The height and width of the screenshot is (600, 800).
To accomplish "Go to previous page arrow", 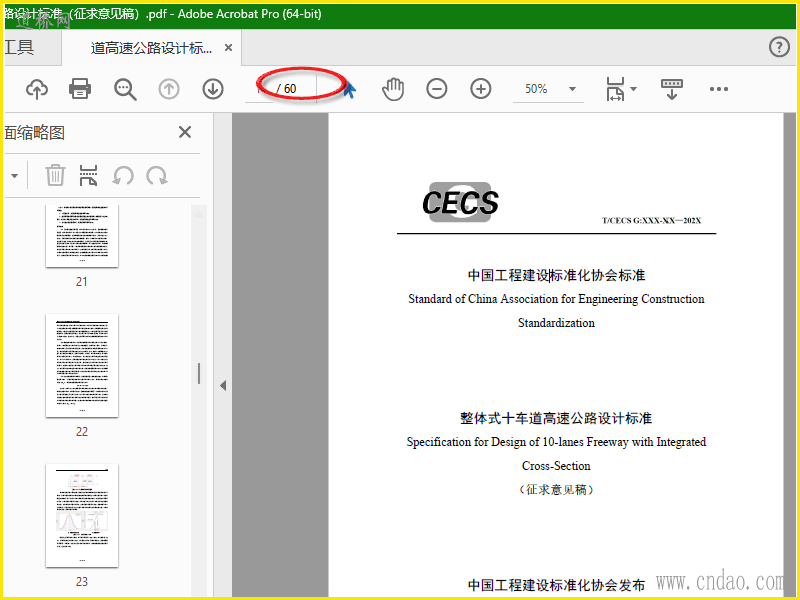I will pyautogui.click(x=169, y=89).
